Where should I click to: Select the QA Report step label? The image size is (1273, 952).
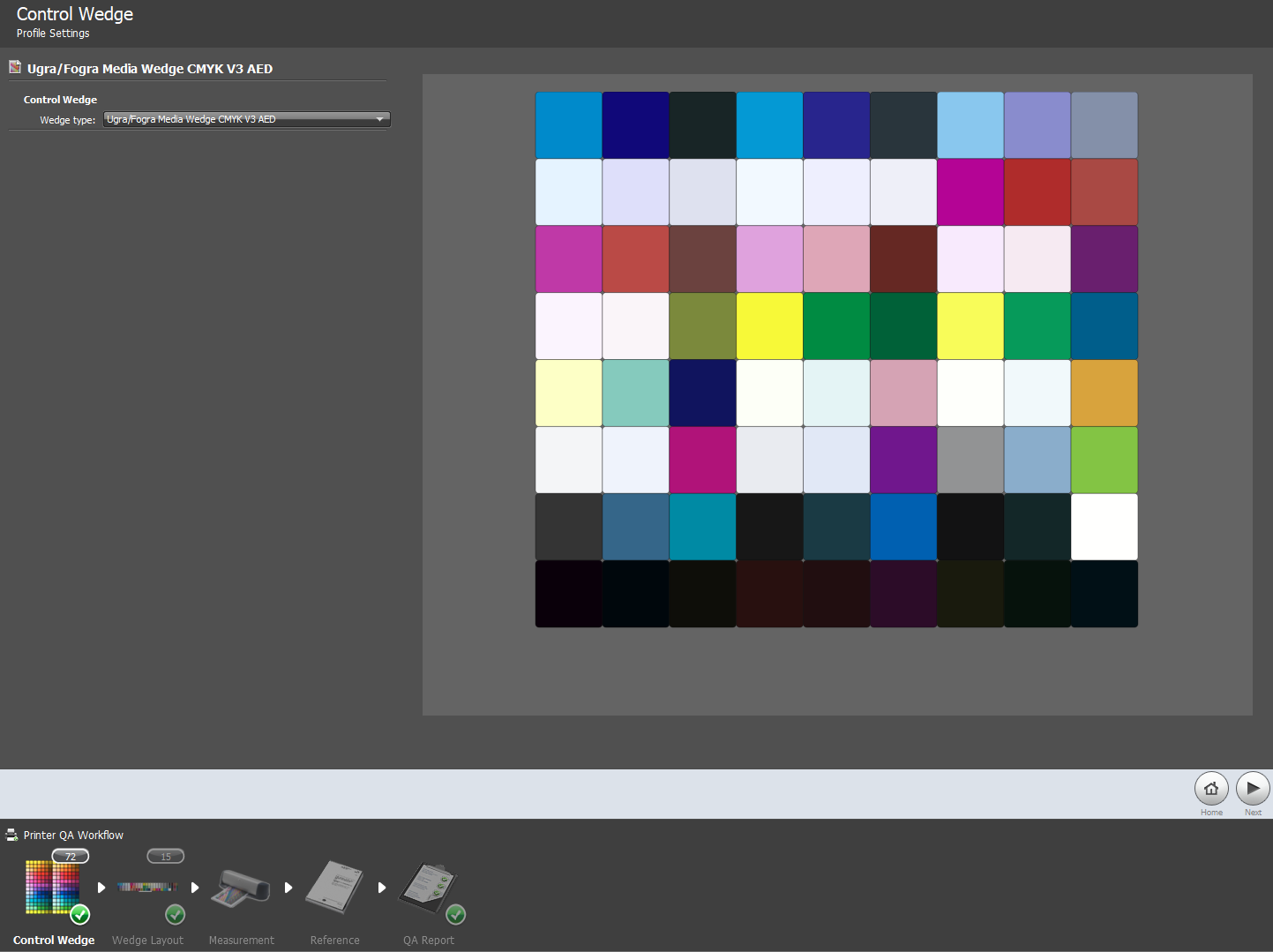429,941
